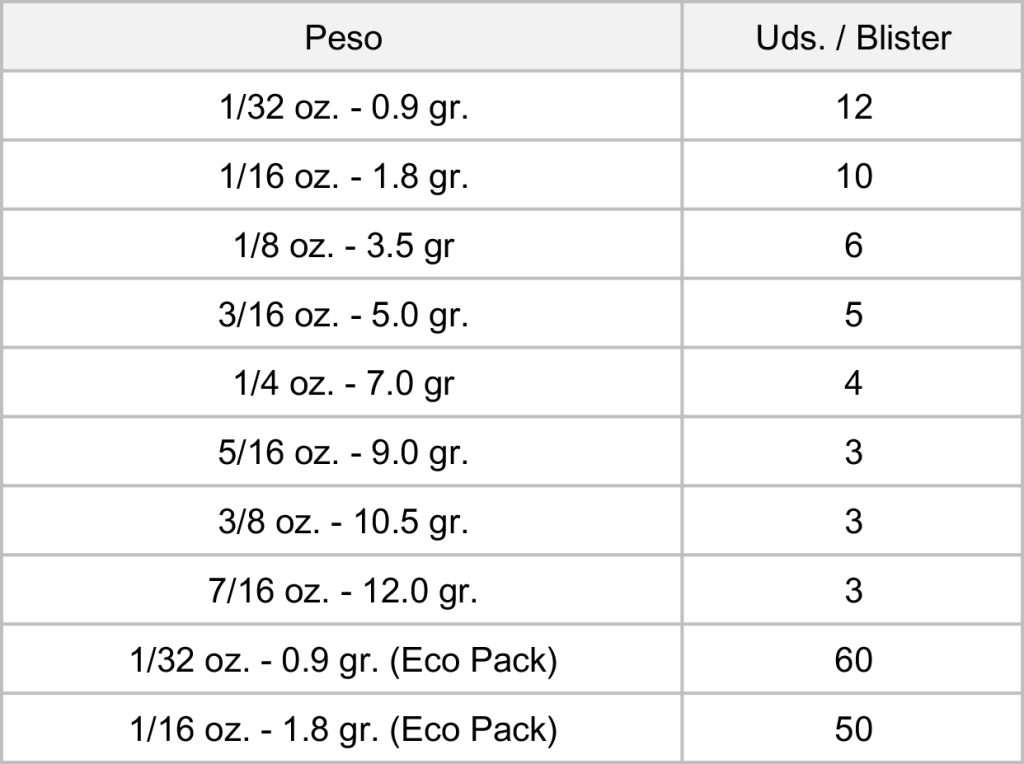Select the blister quantity value 10

[853, 176]
